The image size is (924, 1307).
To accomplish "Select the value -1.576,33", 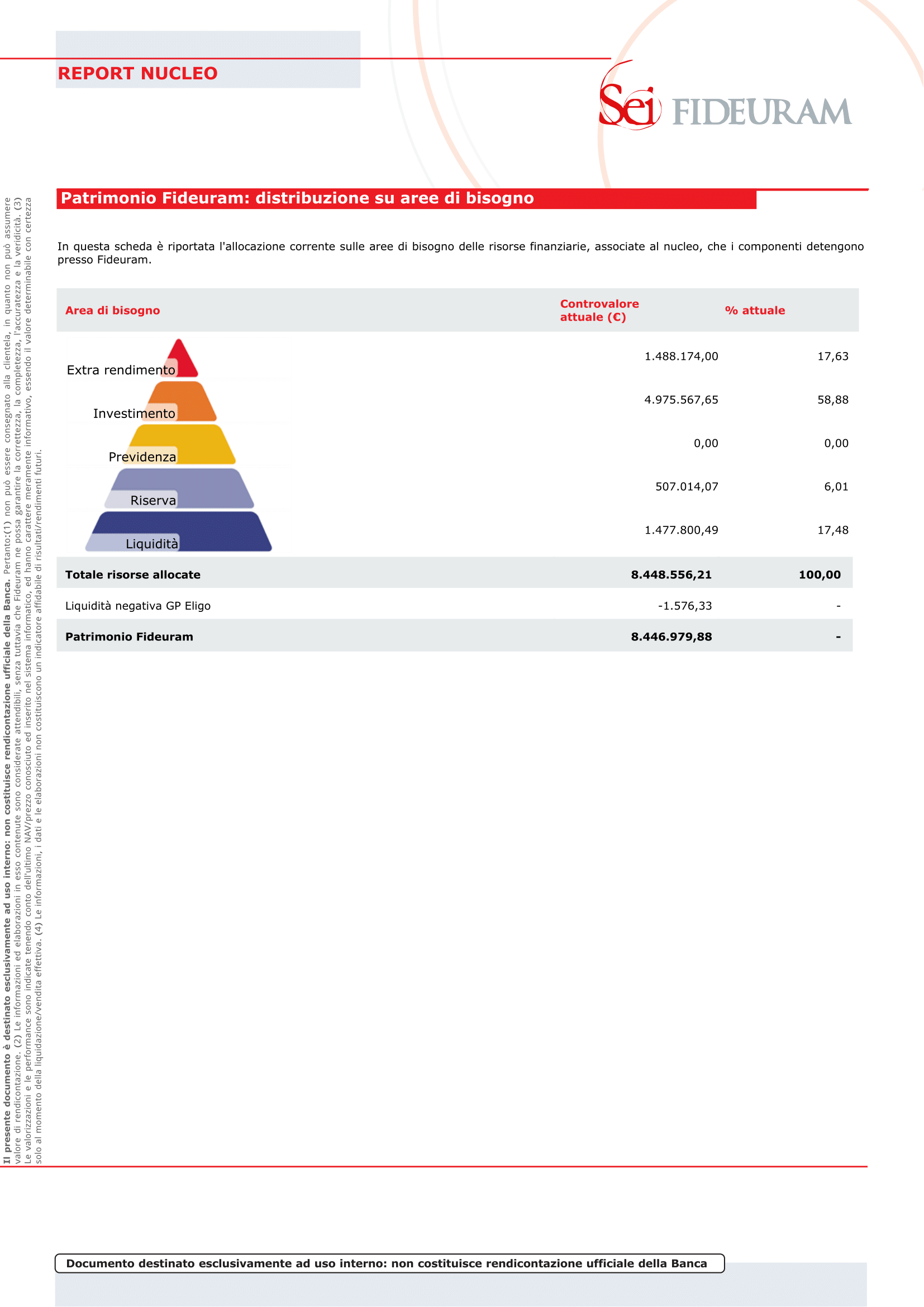I will click(685, 606).
